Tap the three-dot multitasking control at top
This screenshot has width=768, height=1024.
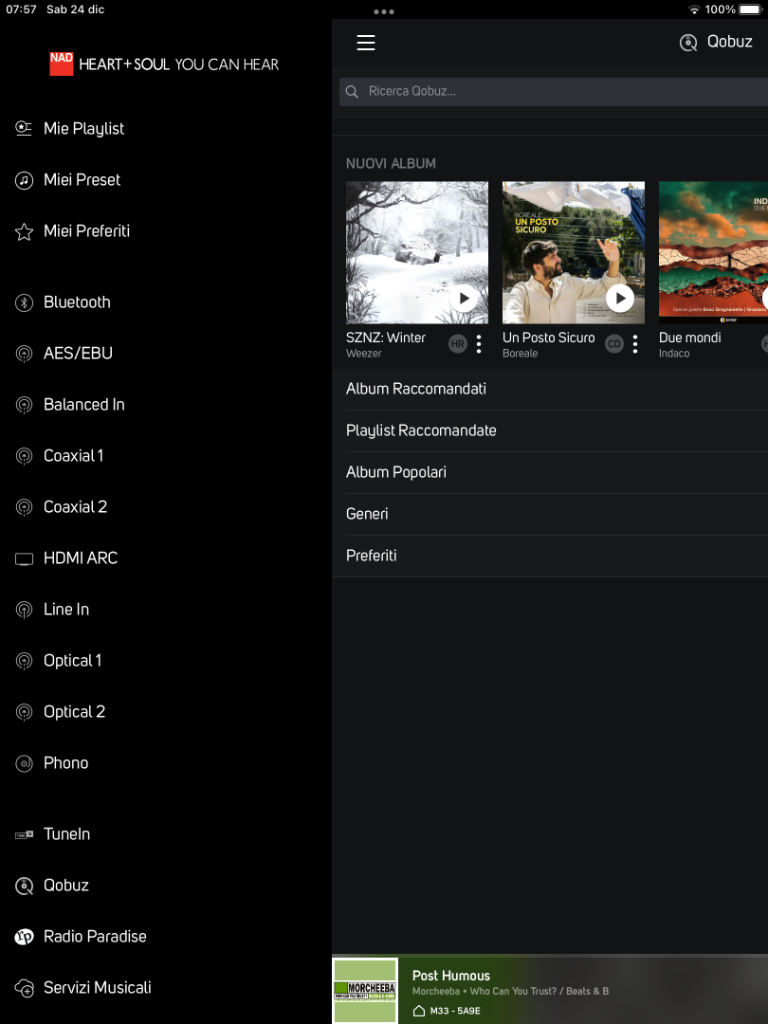click(x=384, y=11)
